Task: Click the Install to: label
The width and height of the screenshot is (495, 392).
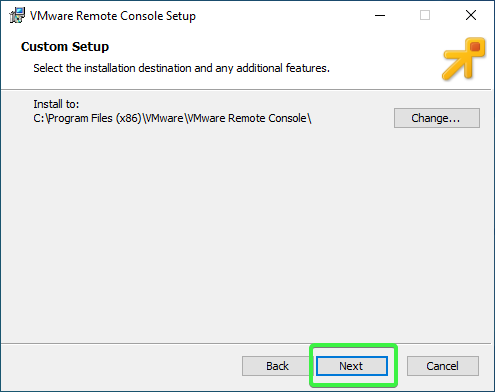Action: click(56, 104)
